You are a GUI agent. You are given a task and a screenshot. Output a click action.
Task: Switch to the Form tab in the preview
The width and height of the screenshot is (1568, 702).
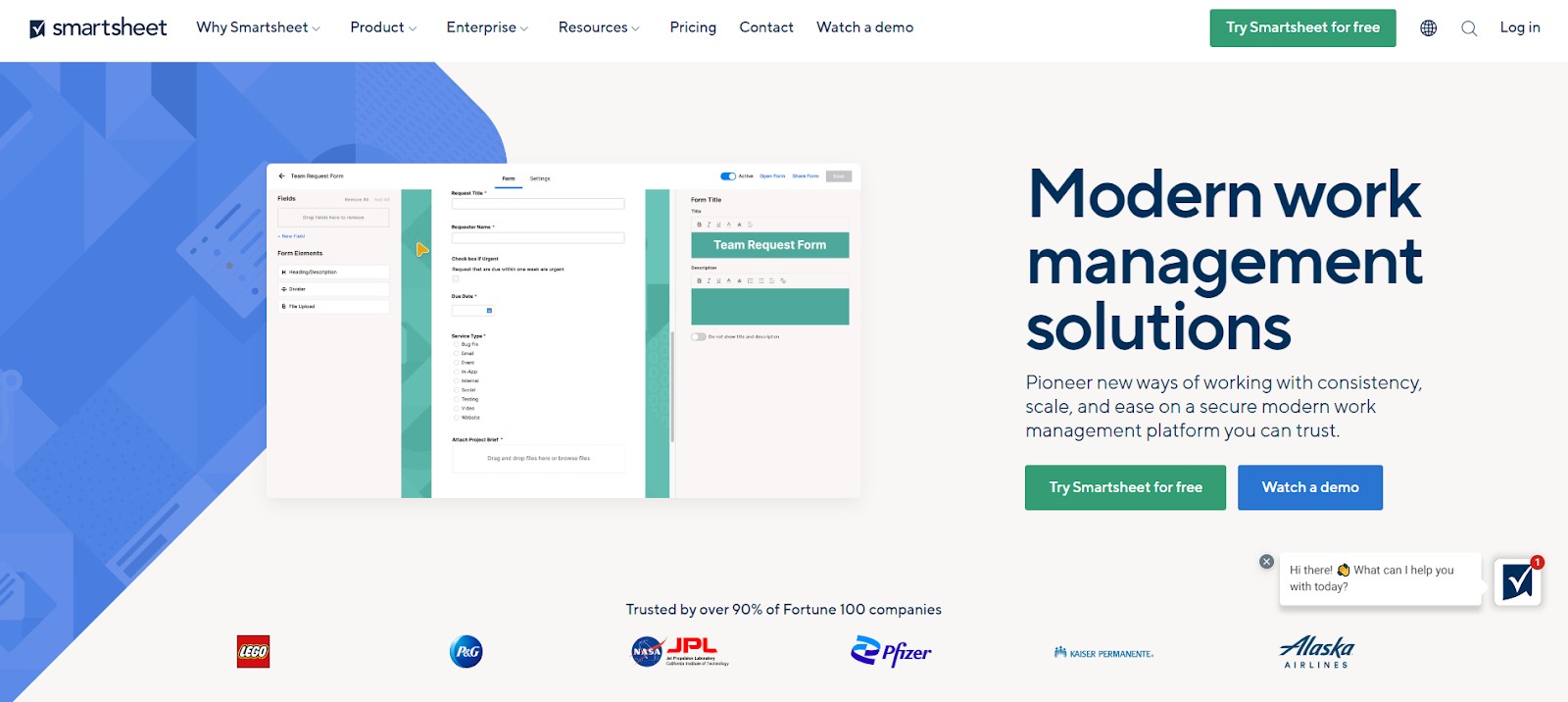click(x=509, y=178)
